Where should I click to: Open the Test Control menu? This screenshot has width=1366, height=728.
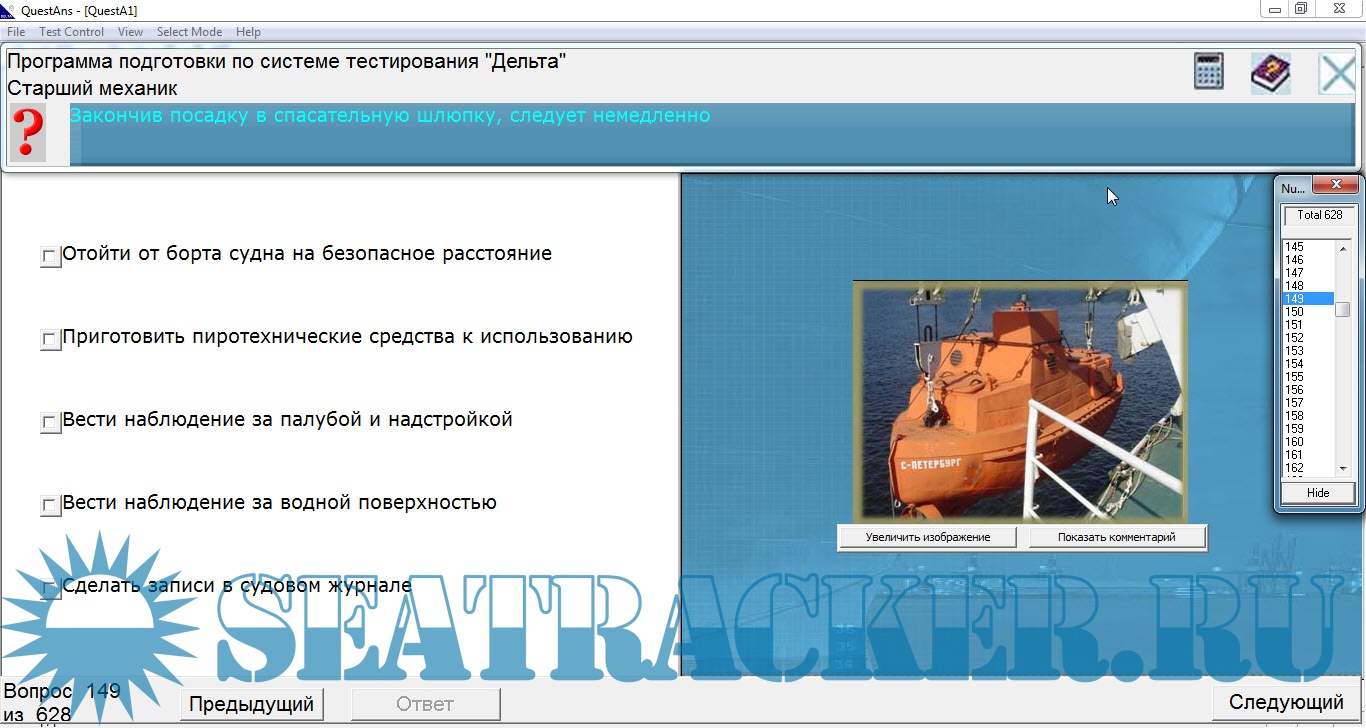[71, 32]
